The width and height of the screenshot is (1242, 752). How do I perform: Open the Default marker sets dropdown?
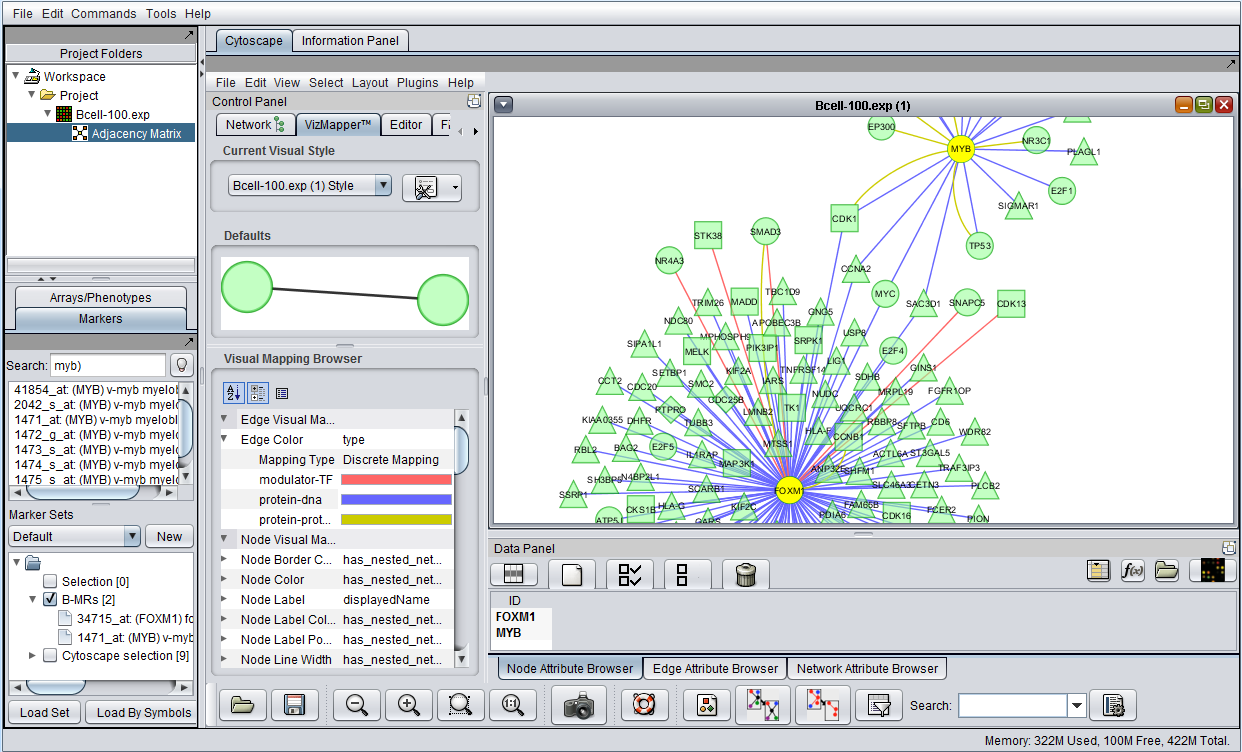tap(132, 537)
